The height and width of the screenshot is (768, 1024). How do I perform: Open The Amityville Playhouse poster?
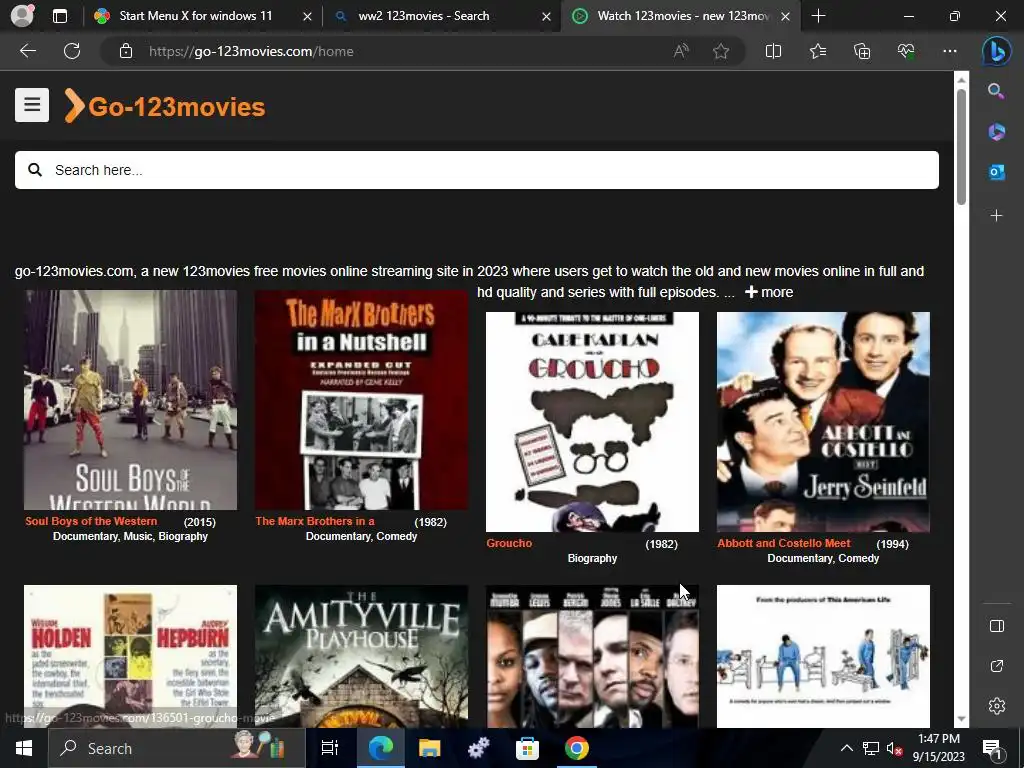pos(361,656)
